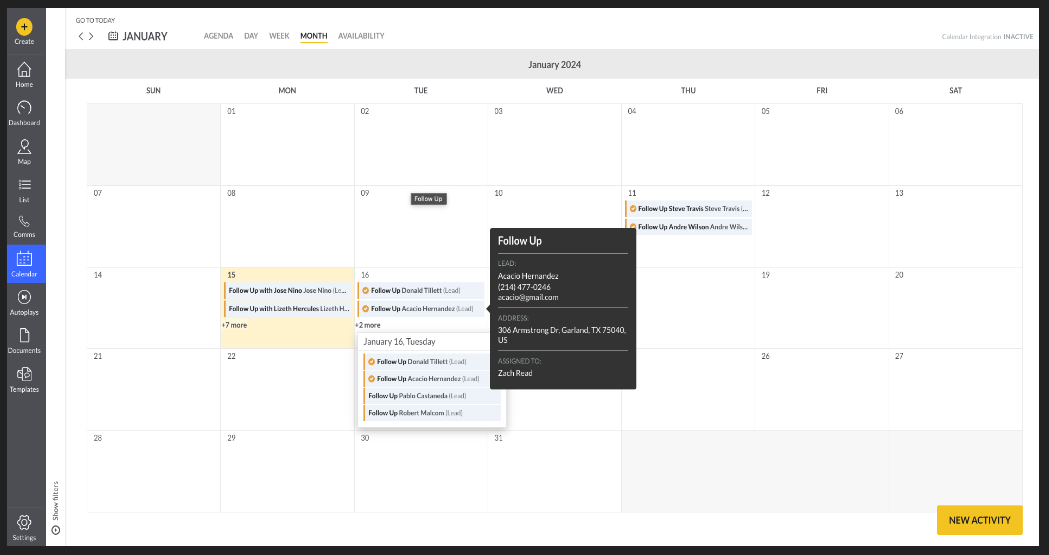Screen dimensions: 1049x555
Task: Click the JANUARY month title
Action: click(145, 36)
